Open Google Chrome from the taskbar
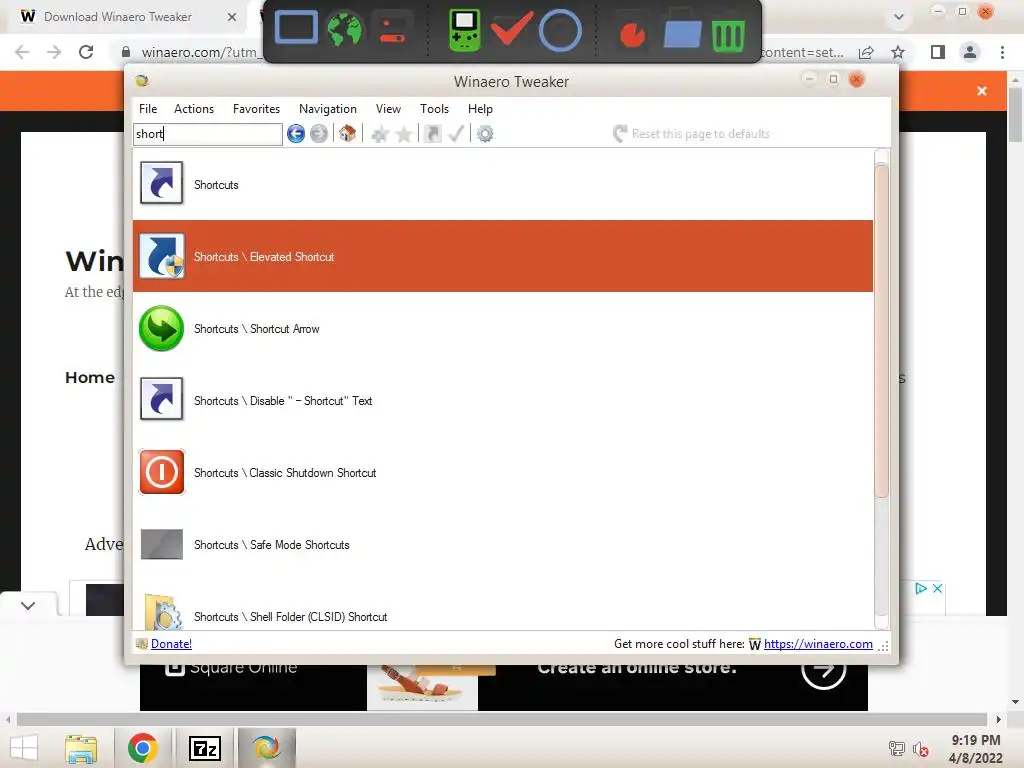The height and width of the screenshot is (768, 1024). coord(142,748)
